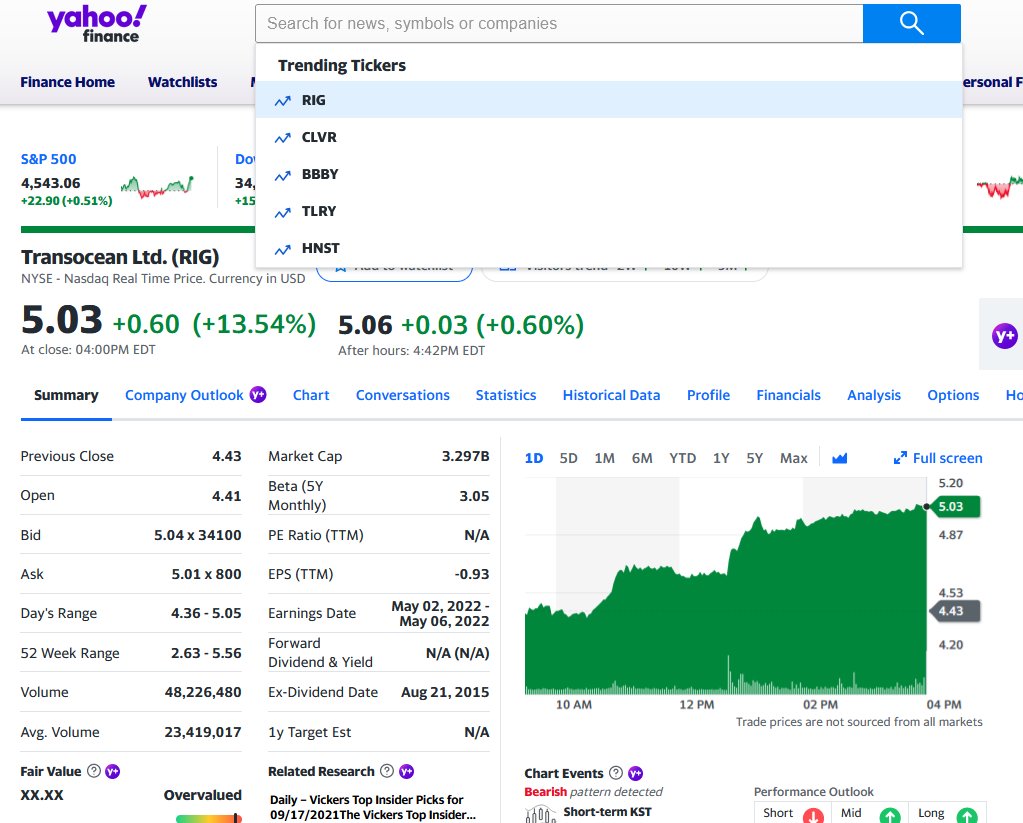Select BBBY trending ticker suggestion
The image size is (1023, 823).
click(x=609, y=174)
